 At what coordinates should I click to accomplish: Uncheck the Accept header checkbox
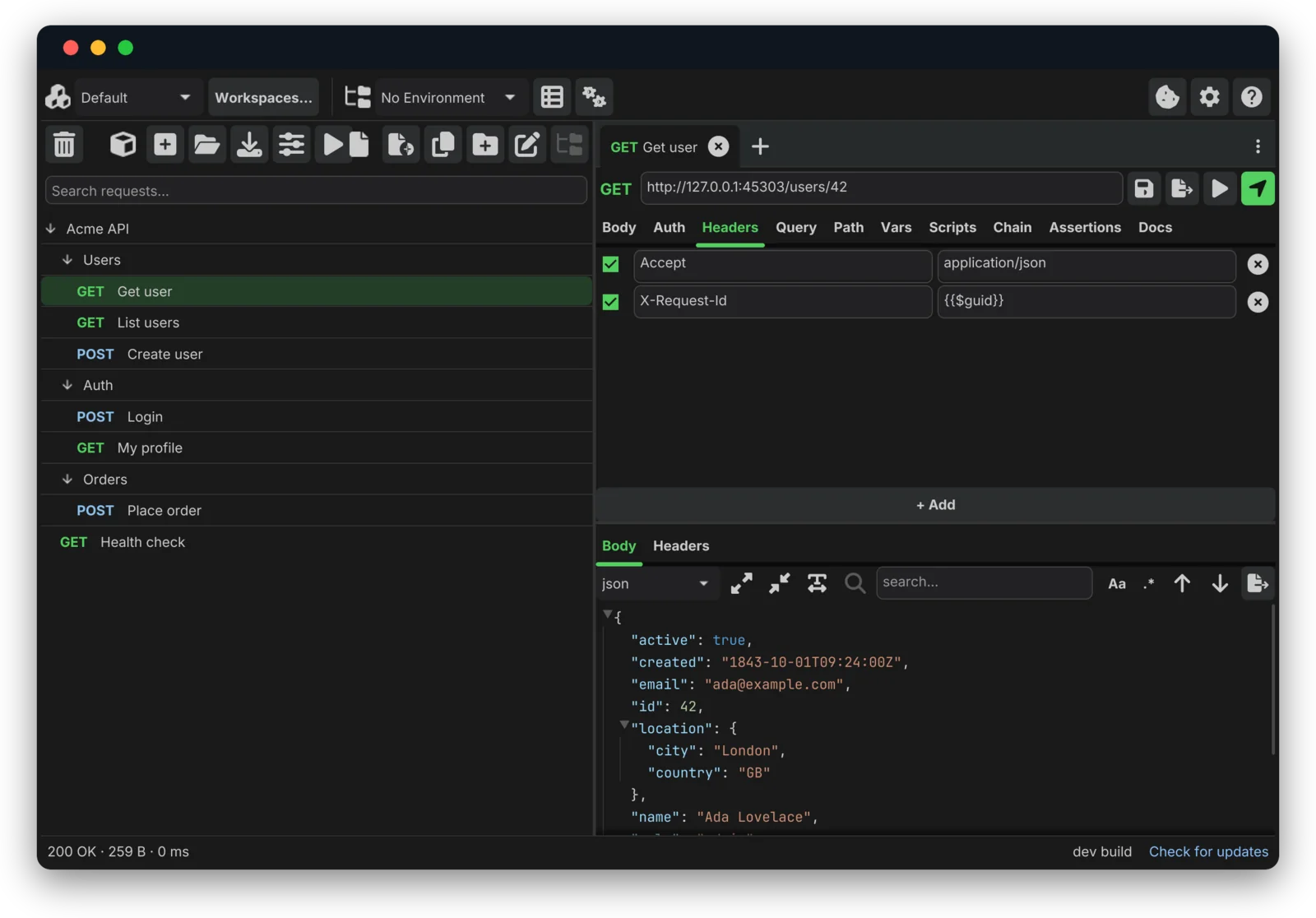pos(610,264)
